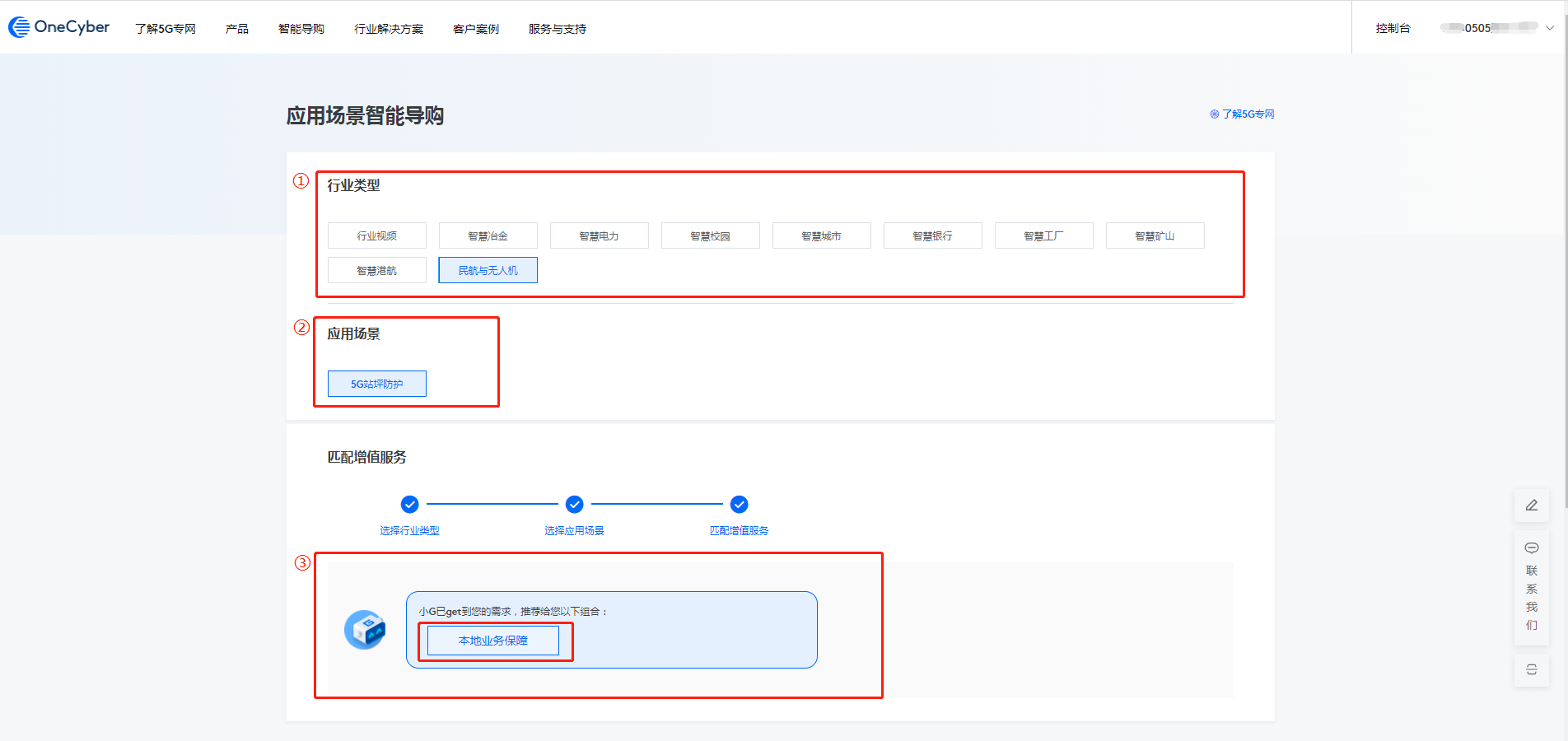Click the OneCyber logo
Image resolution: width=1568 pixels, height=741 pixels.
(x=58, y=27)
